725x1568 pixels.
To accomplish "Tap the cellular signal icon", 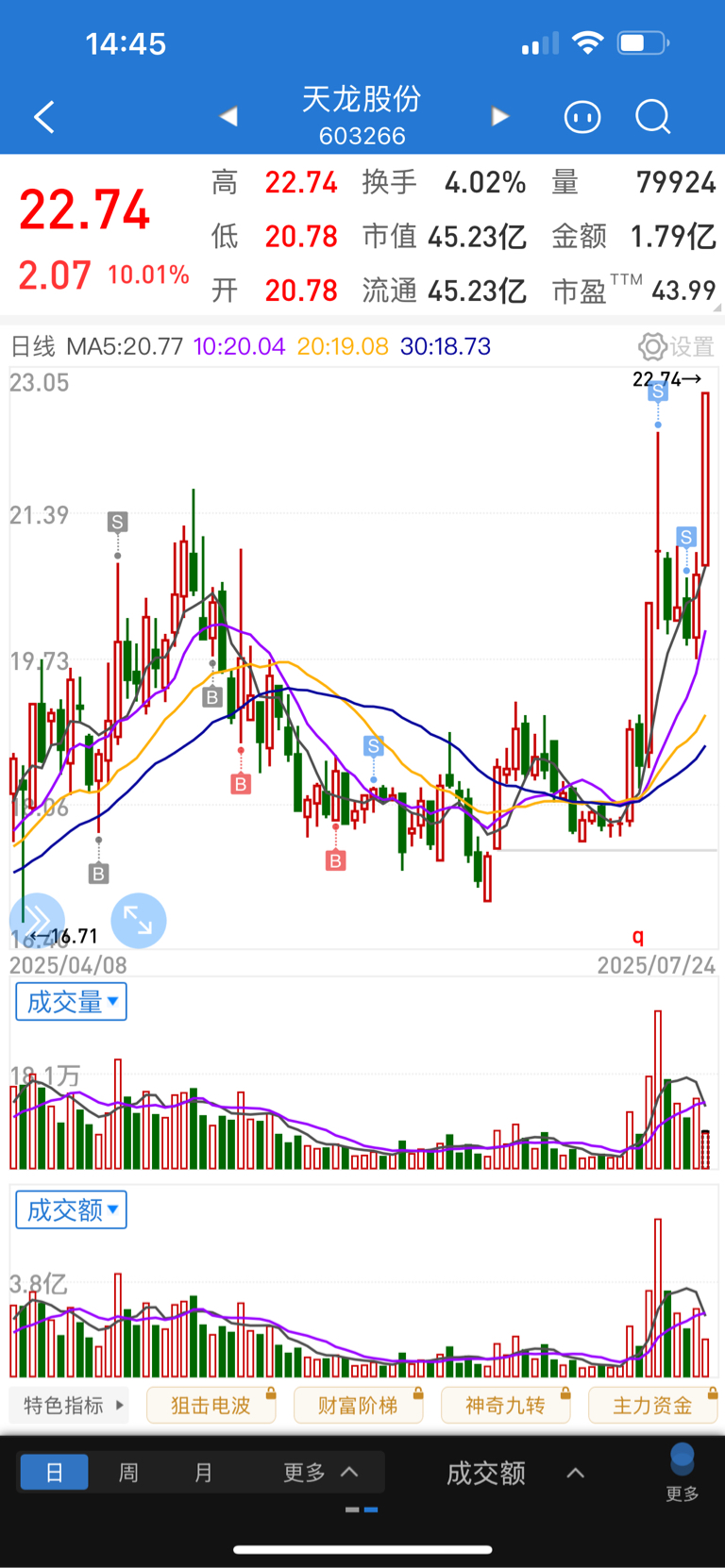I will tap(540, 43).
